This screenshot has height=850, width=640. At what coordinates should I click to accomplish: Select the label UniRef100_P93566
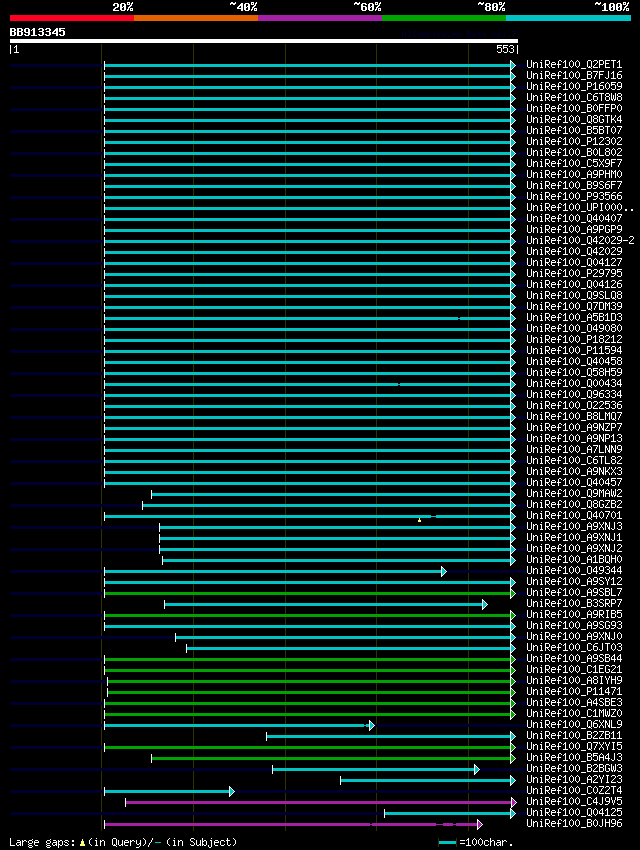click(574, 196)
